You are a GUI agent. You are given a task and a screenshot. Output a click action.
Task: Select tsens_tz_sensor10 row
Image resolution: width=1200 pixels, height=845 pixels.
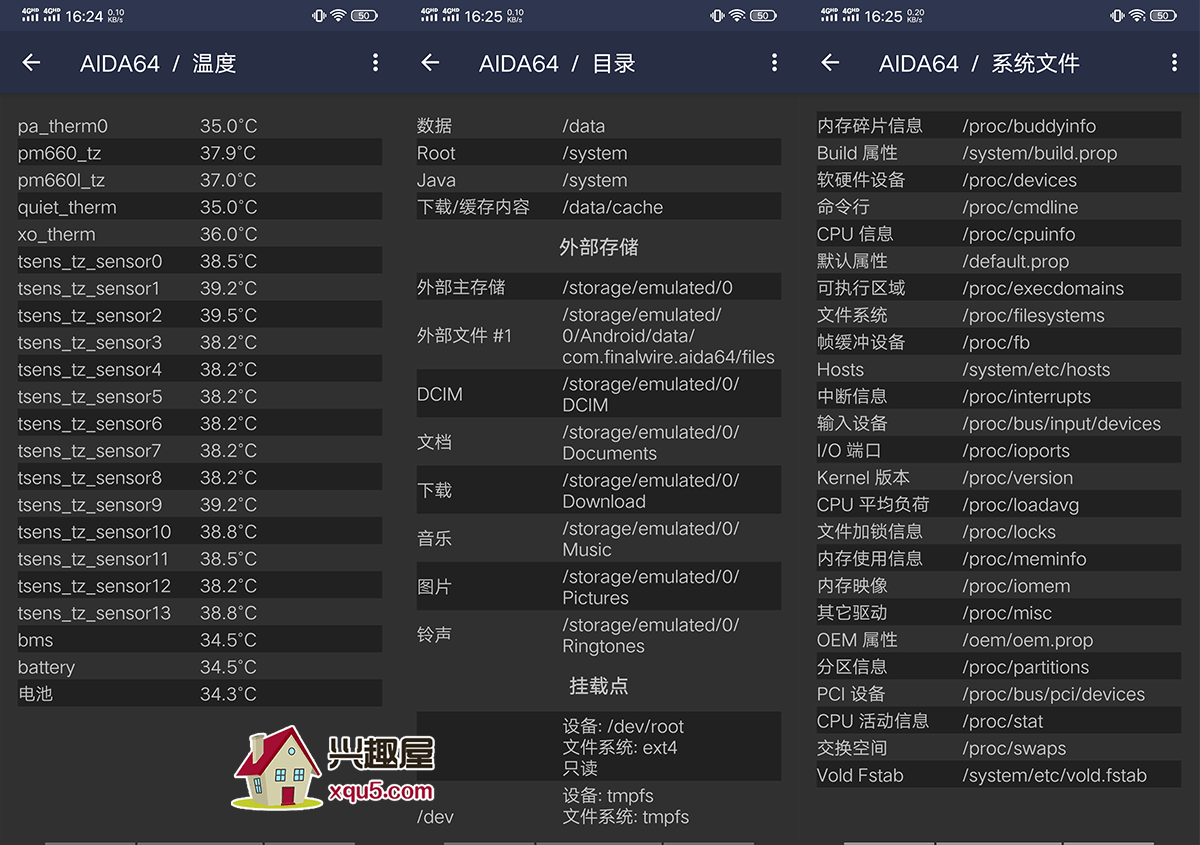pyautogui.click(x=200, y=531)
